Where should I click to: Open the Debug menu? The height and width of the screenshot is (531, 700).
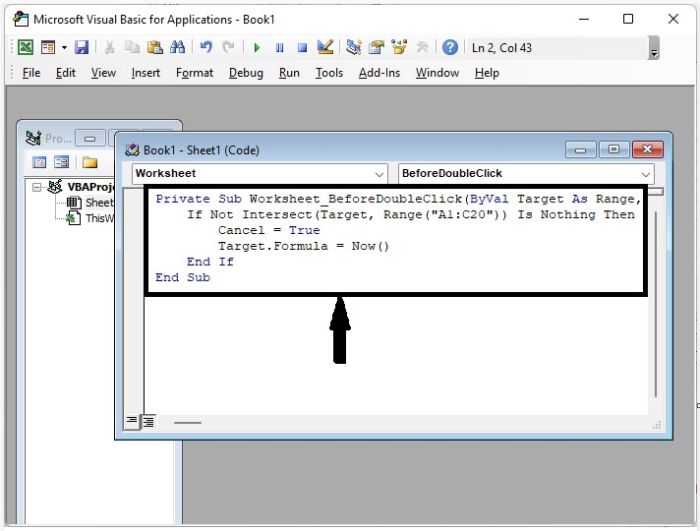click(246, 73)
